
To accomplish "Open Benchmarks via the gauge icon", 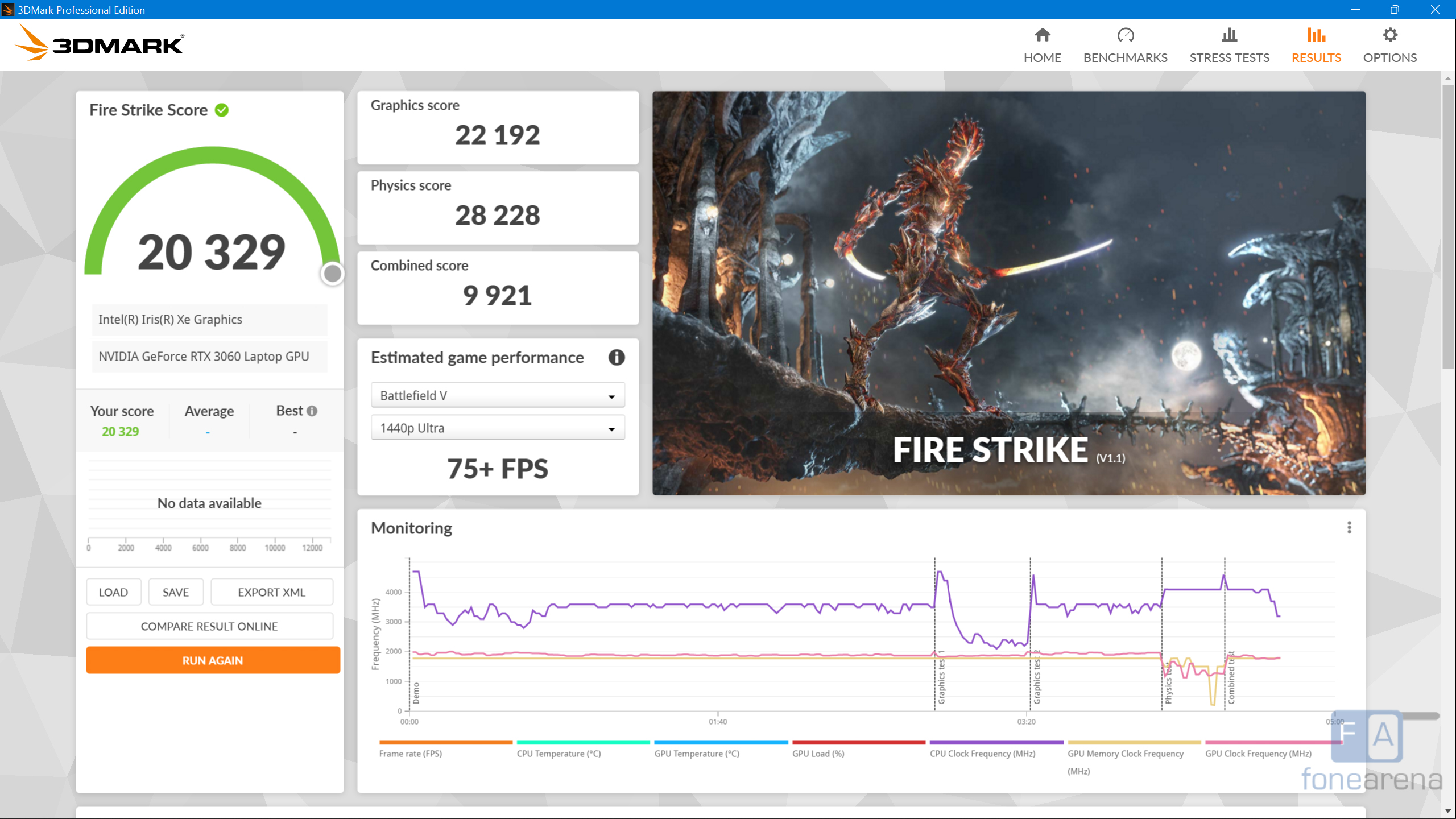I will click(x=1125, y=35).
